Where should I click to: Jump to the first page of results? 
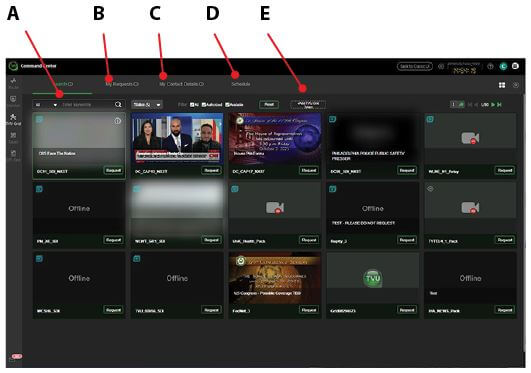tap(470, 105)
